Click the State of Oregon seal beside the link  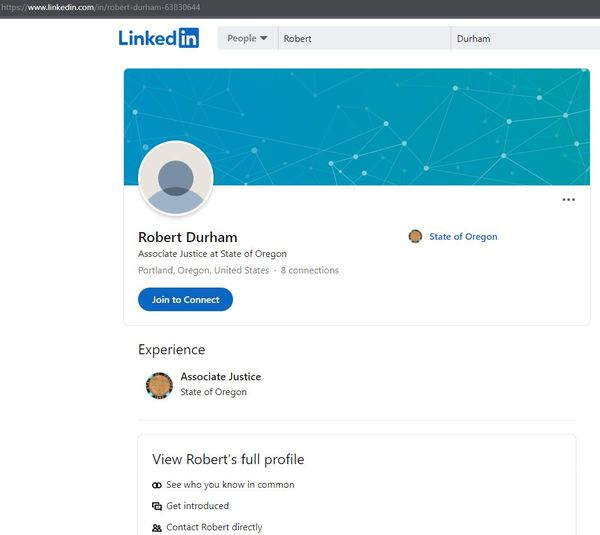pyautogui.click(x=415, y=236)
